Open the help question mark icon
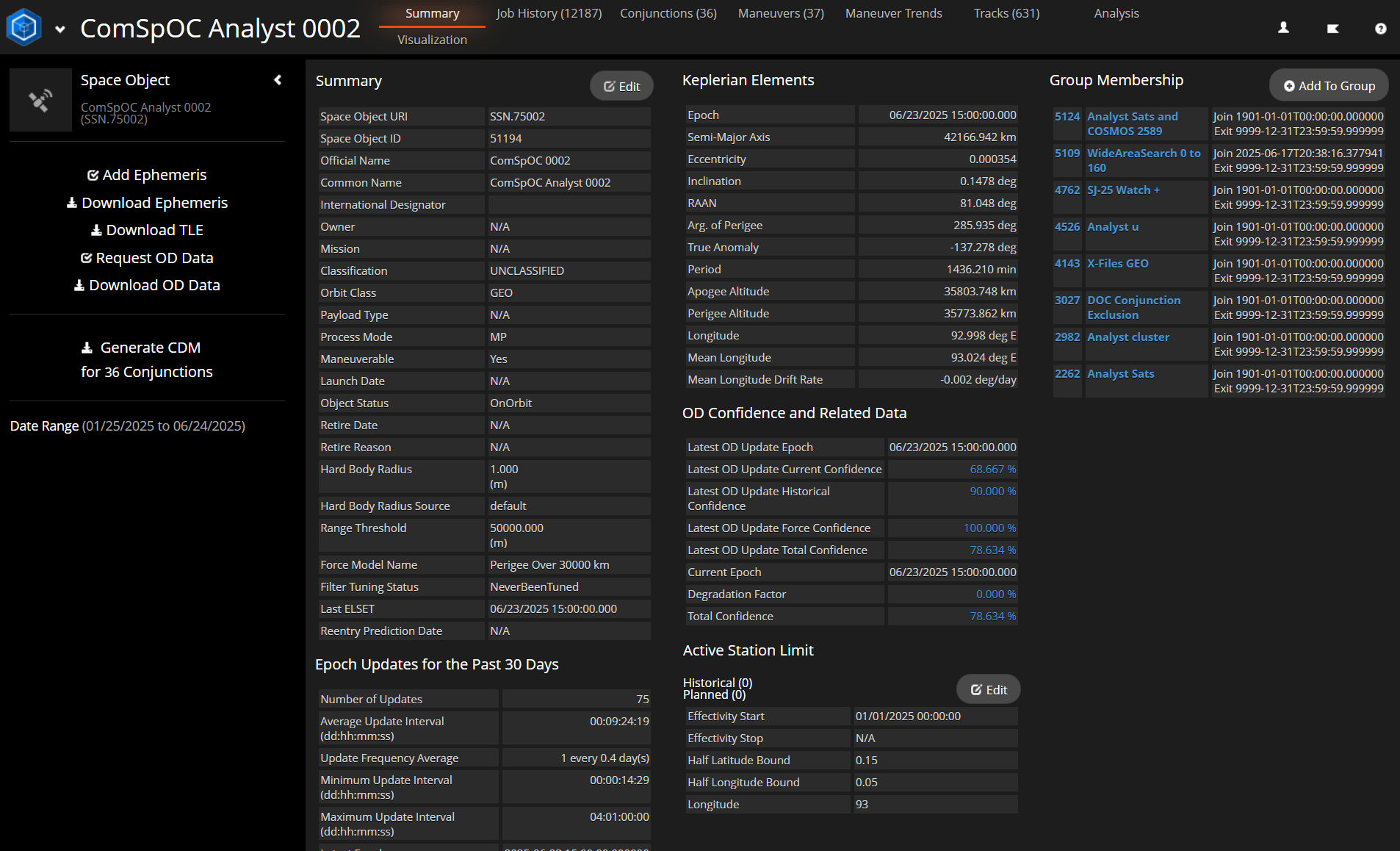 click(x=1381, y=29)
